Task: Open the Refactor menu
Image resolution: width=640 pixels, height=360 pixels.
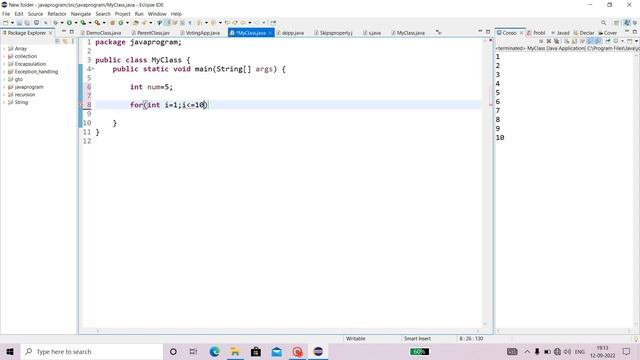Action: point(57,14)
